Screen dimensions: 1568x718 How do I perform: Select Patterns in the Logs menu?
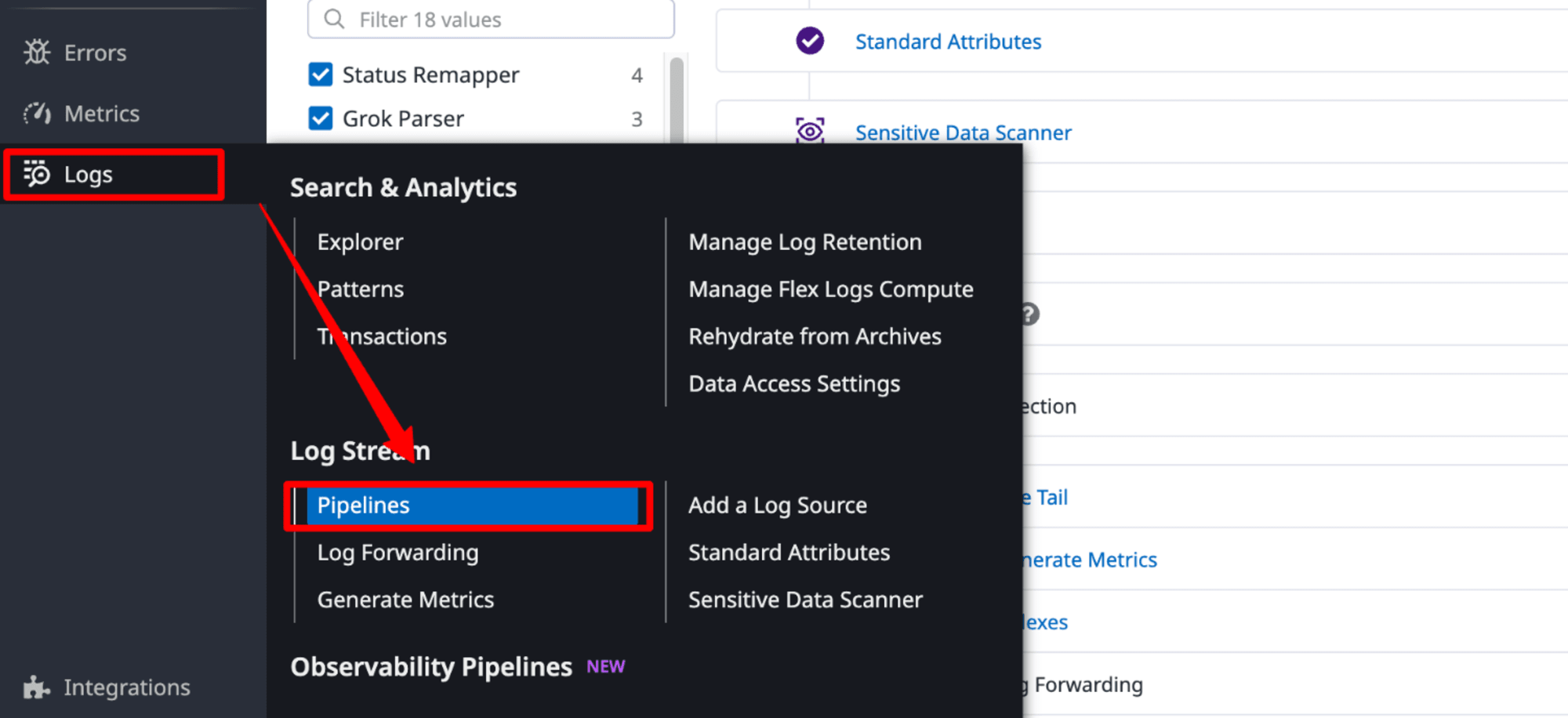tap(361, 289)
